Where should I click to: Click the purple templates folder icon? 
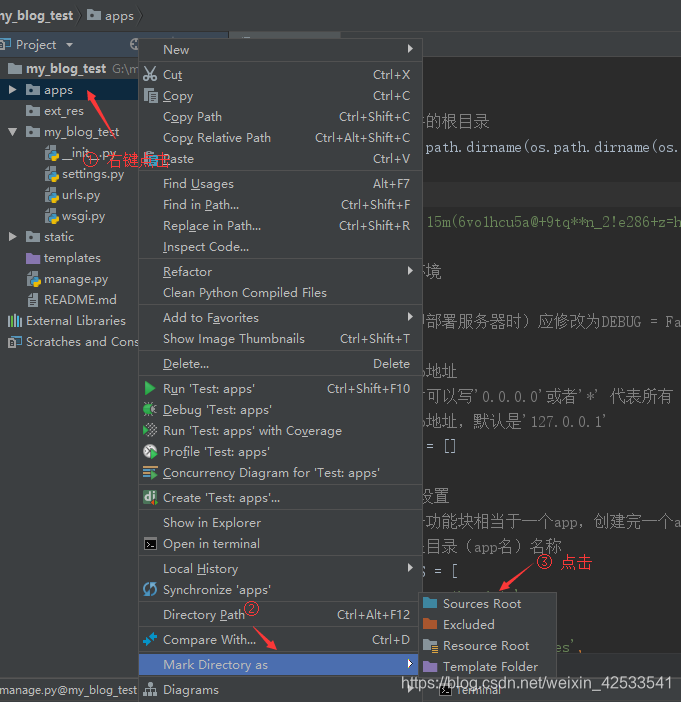[33, 258]
